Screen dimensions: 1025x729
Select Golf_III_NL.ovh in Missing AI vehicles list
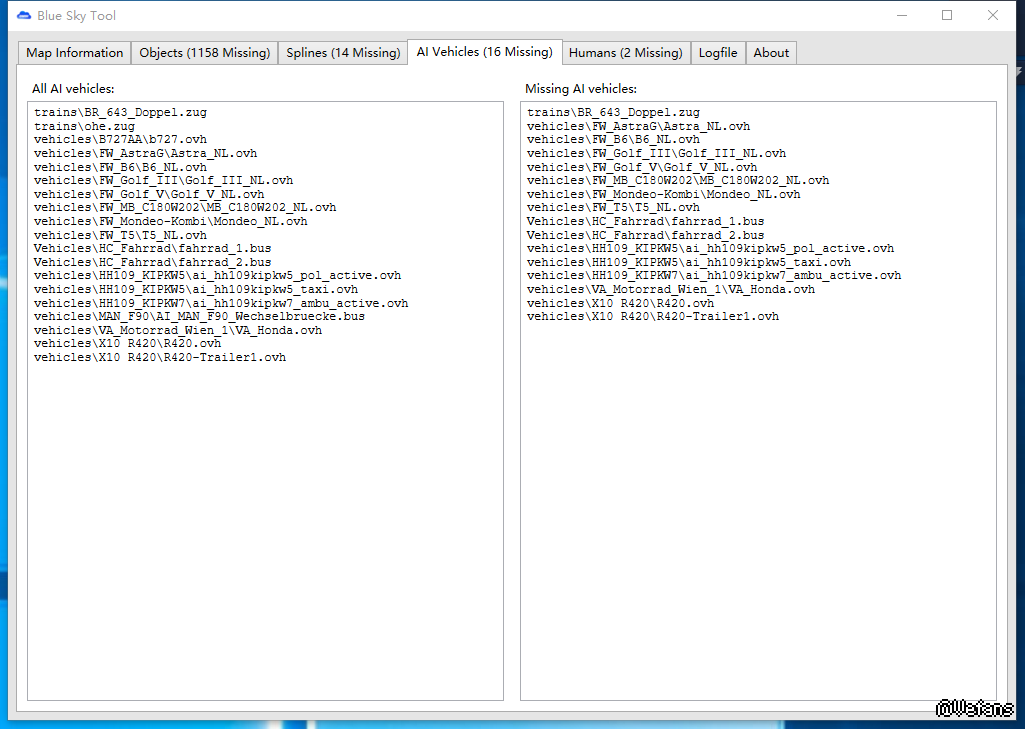[656, 153]
